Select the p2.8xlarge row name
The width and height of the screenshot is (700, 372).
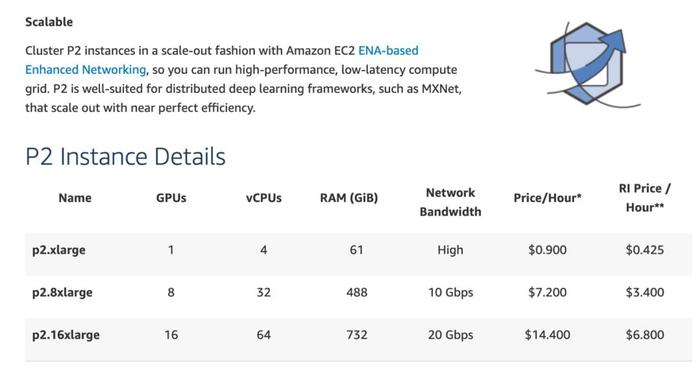62,293
